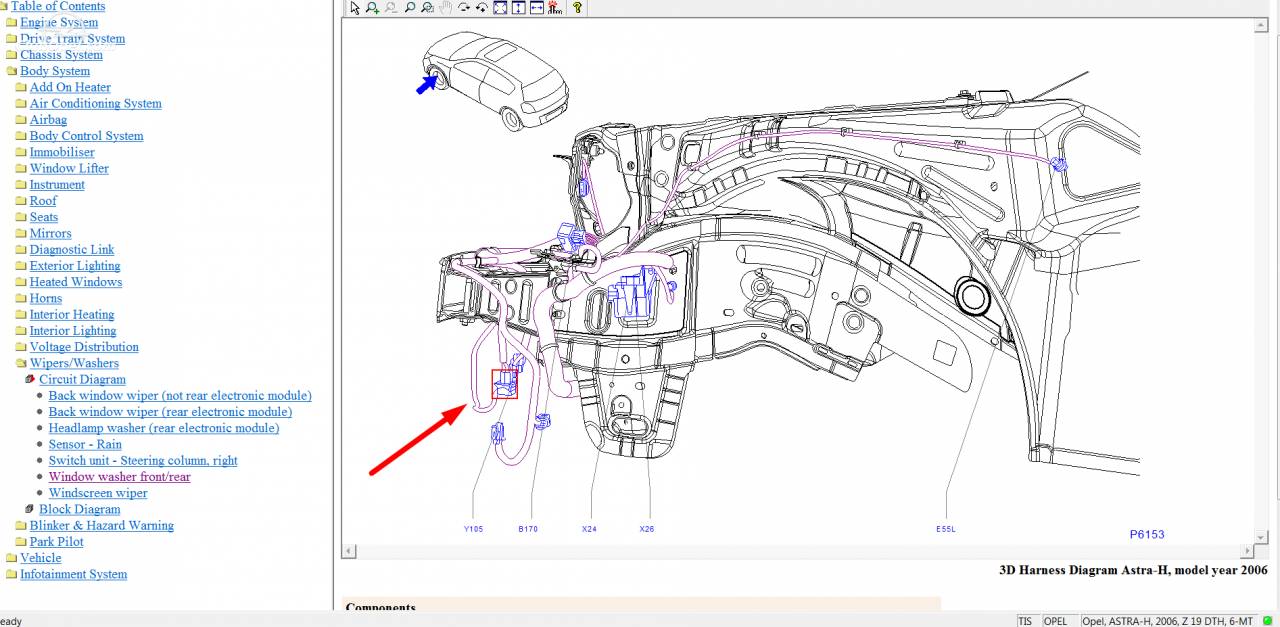Click the folder icon beside Seats

click(21, 217)
